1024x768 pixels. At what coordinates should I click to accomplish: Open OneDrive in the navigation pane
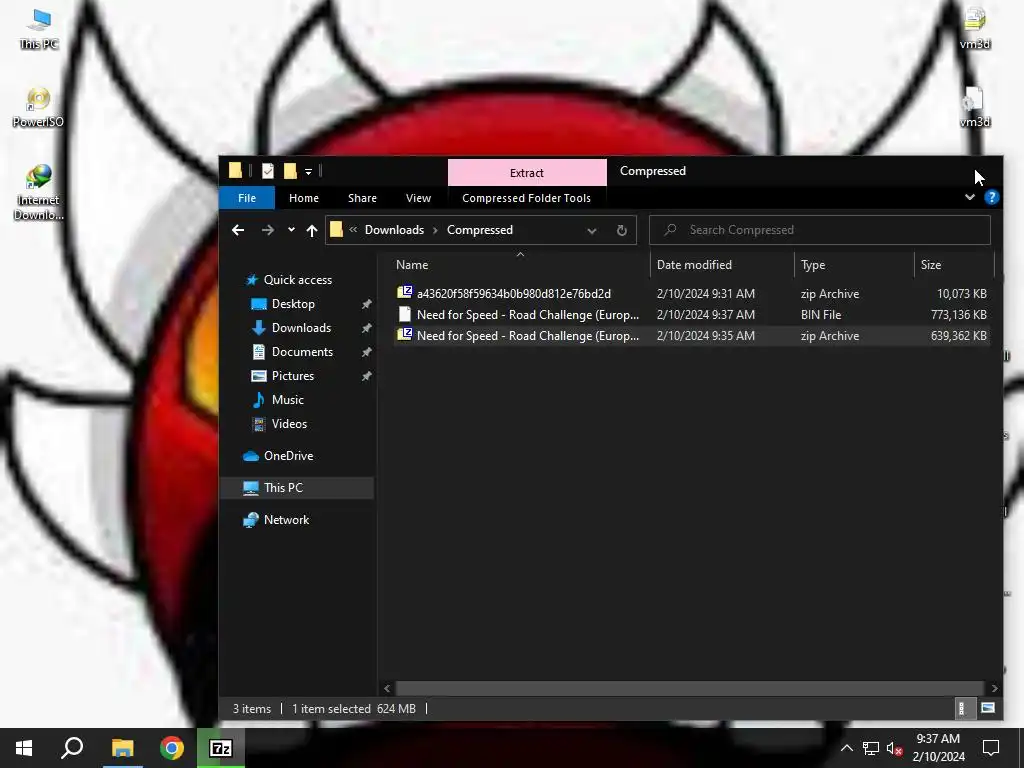pos(288,456)
